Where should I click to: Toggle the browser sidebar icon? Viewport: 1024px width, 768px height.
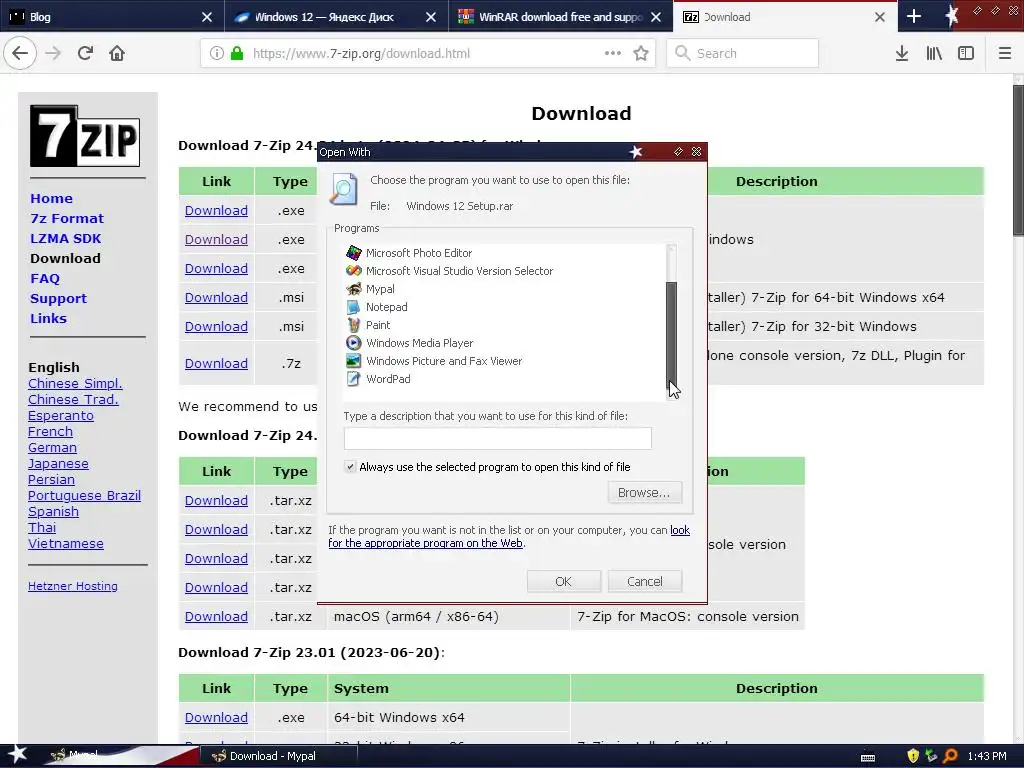pos(966,53)
